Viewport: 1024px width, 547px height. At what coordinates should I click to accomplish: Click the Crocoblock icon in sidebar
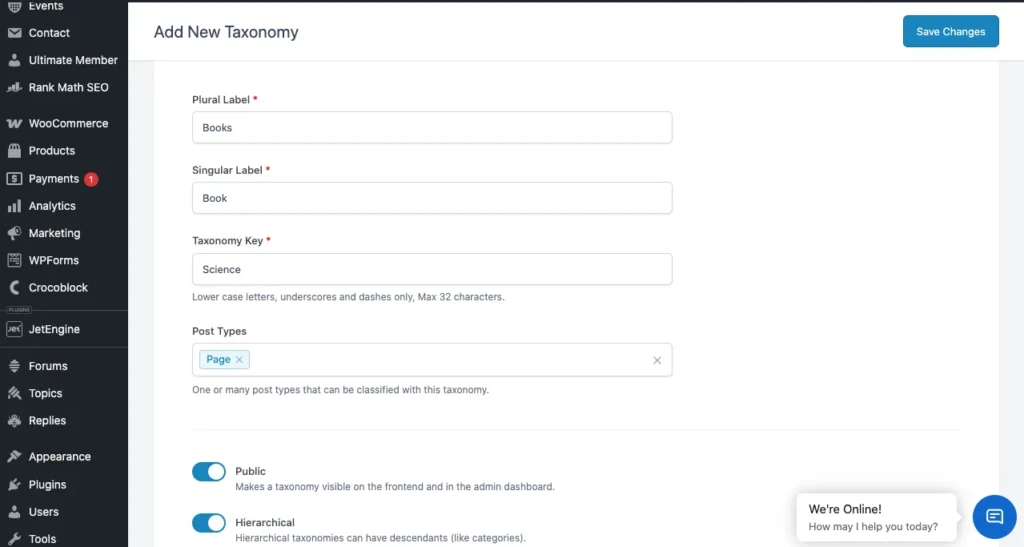[x=14, y=288]
